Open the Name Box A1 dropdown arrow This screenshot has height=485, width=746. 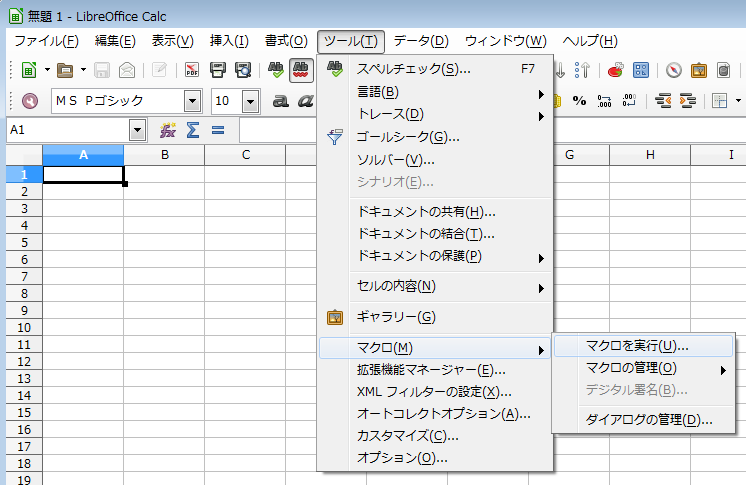click(137, 130)
